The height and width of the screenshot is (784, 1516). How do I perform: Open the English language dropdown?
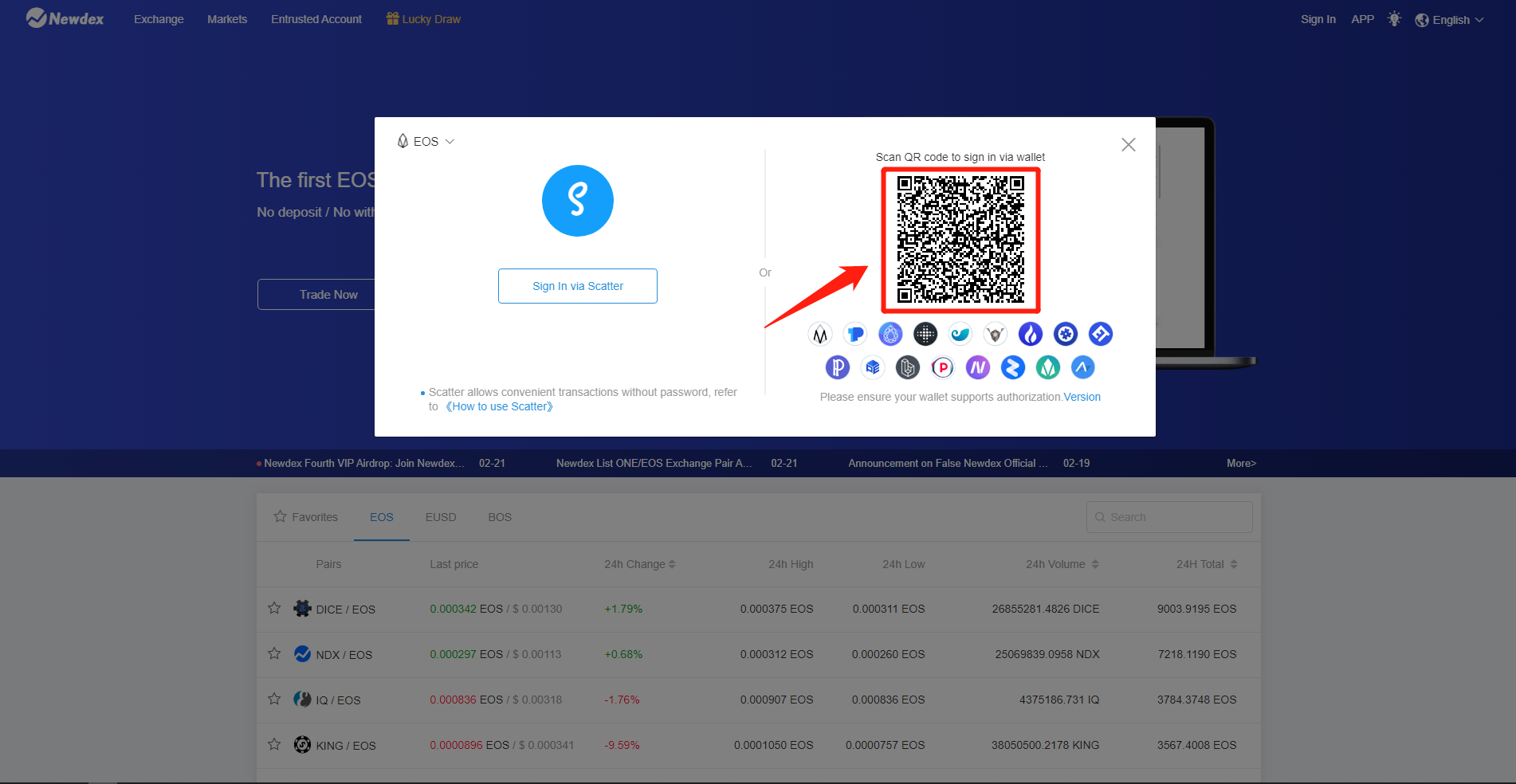click(1449, 20)
